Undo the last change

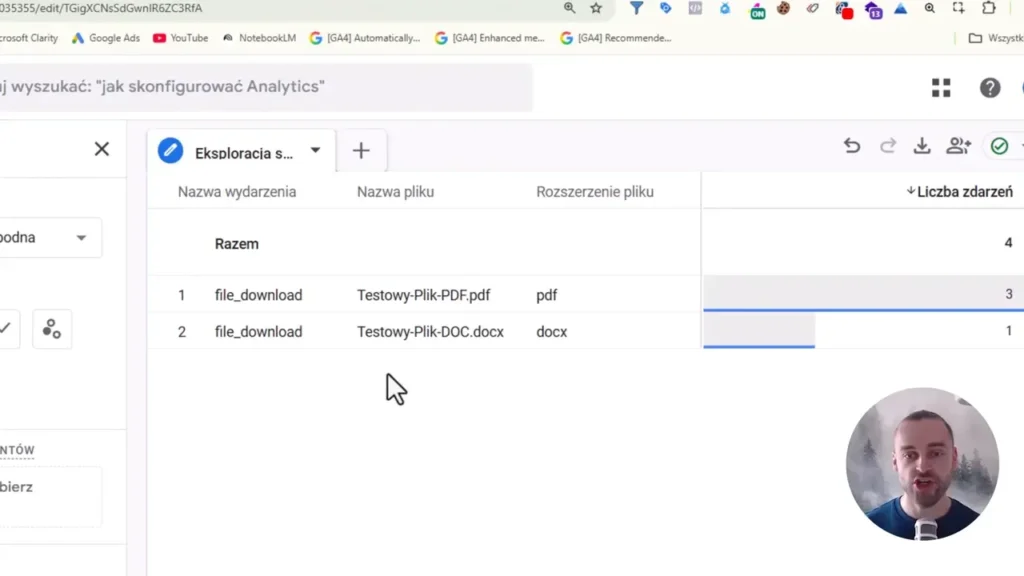[x=852, y=146]
